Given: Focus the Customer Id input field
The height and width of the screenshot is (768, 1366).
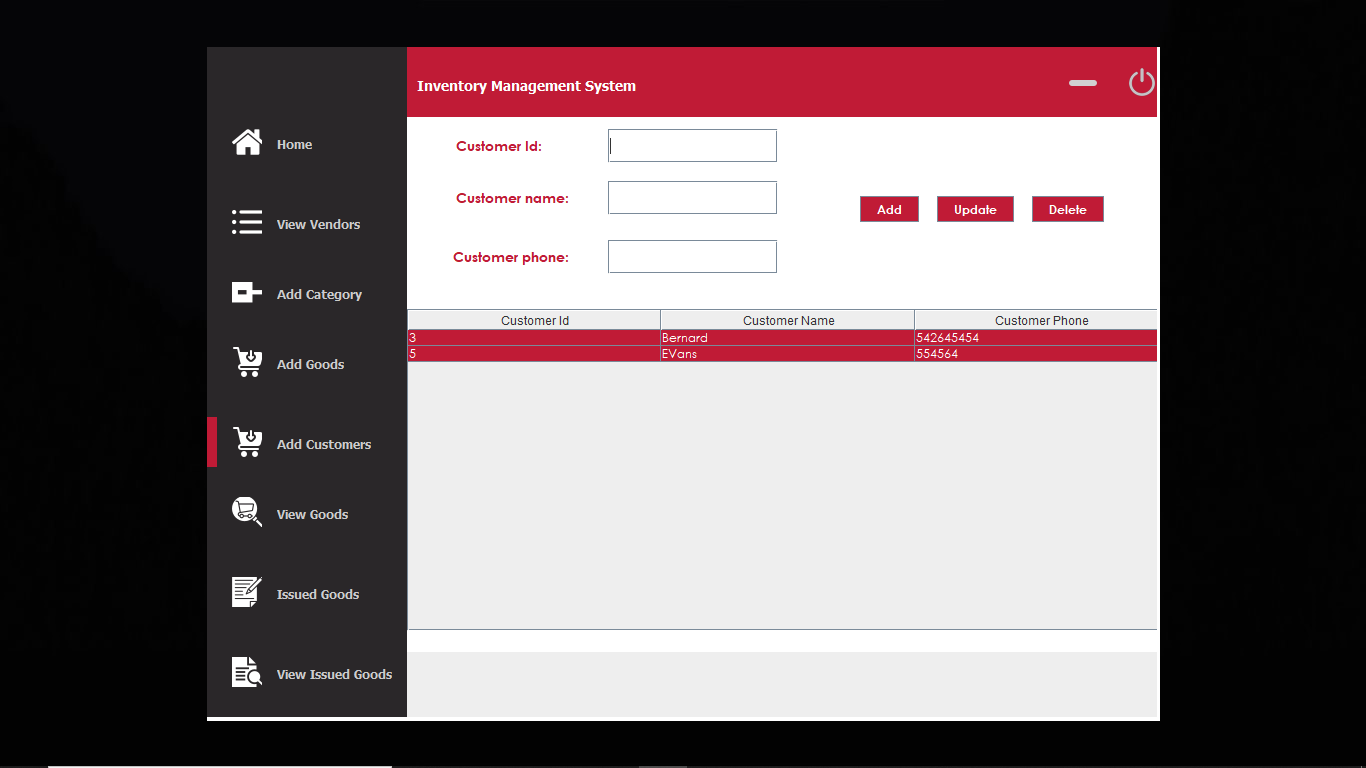Looking at the screenshot, I should click(x=692, y=145).
